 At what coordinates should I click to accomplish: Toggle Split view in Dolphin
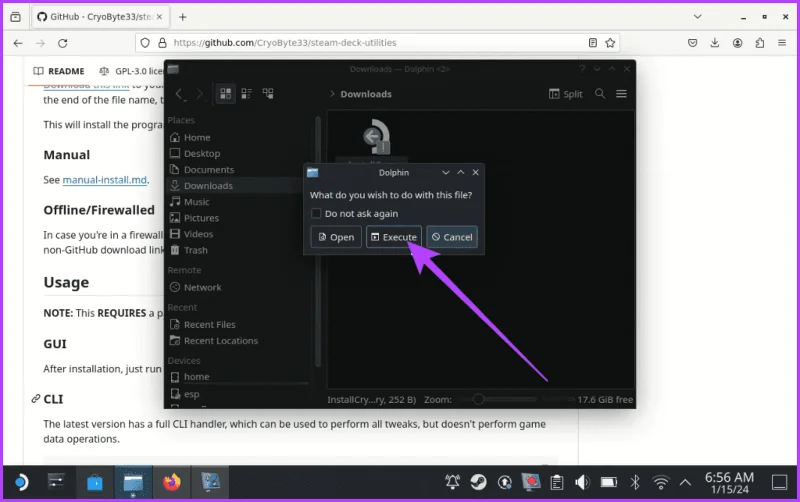point(565,94)
